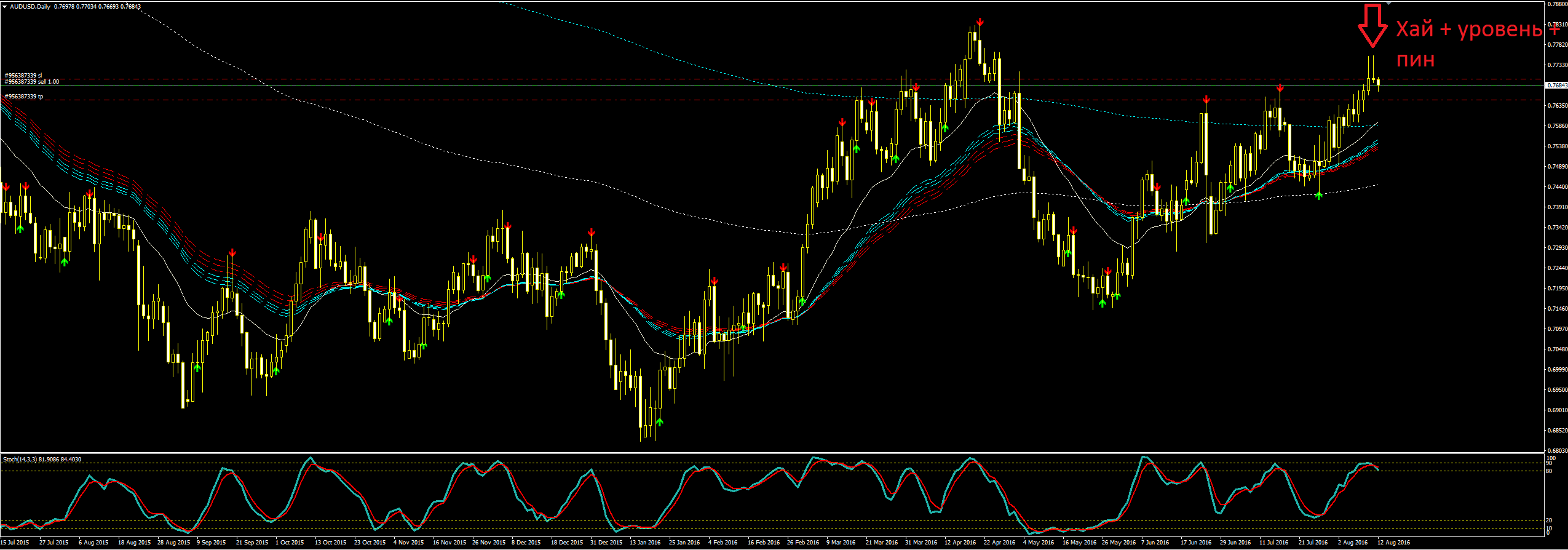Click the 2 Aug 2016 date label
The image size is (1568, 550).
coord(1353,543)
